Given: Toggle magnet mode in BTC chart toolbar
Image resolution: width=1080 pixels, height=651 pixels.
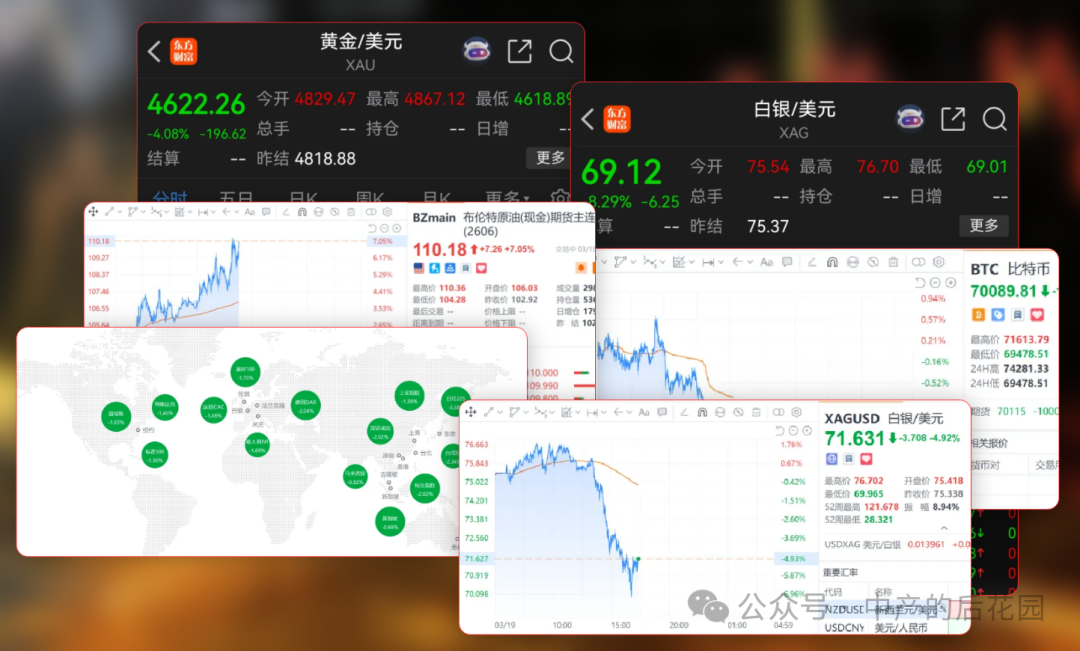Looking at the screenshot, I should 832,262.
